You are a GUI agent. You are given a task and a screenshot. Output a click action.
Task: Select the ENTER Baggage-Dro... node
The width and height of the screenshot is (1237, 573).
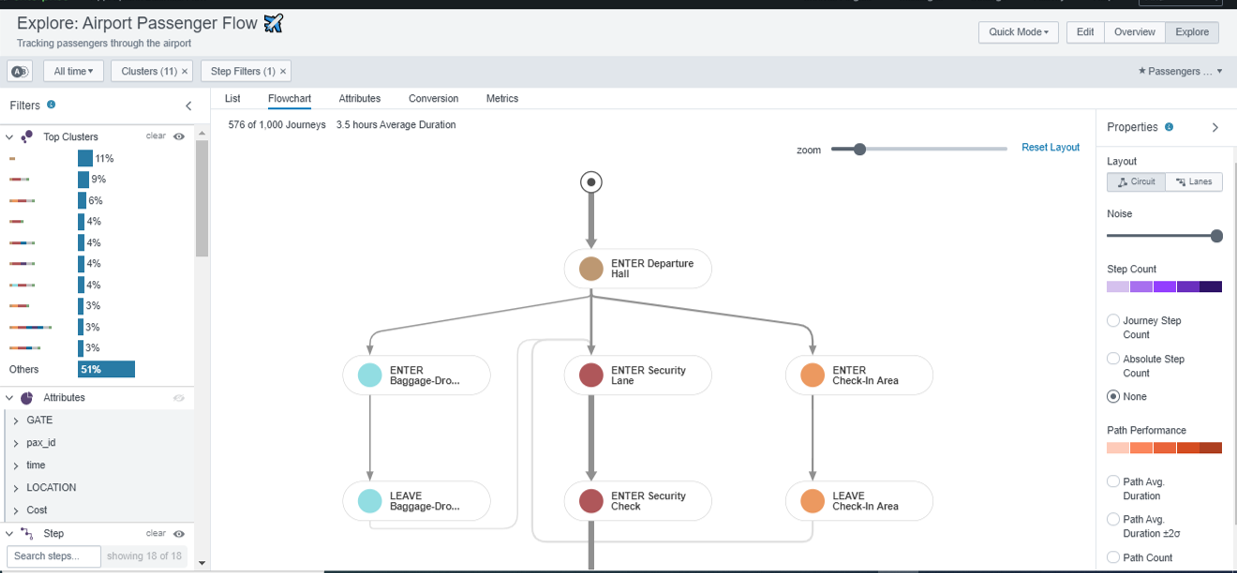tap(416, 375)
